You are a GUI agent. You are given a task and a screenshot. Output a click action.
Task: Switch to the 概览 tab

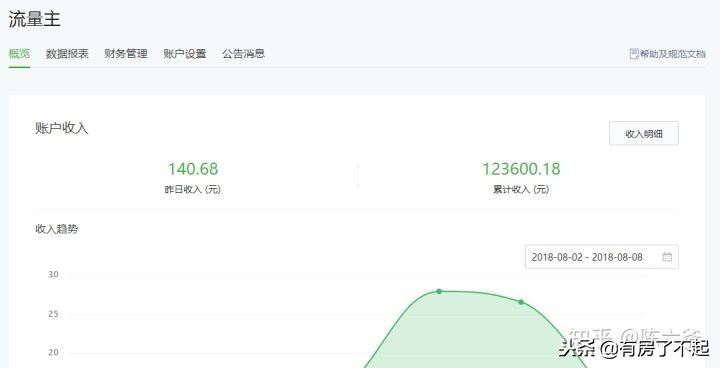(19, 54)
